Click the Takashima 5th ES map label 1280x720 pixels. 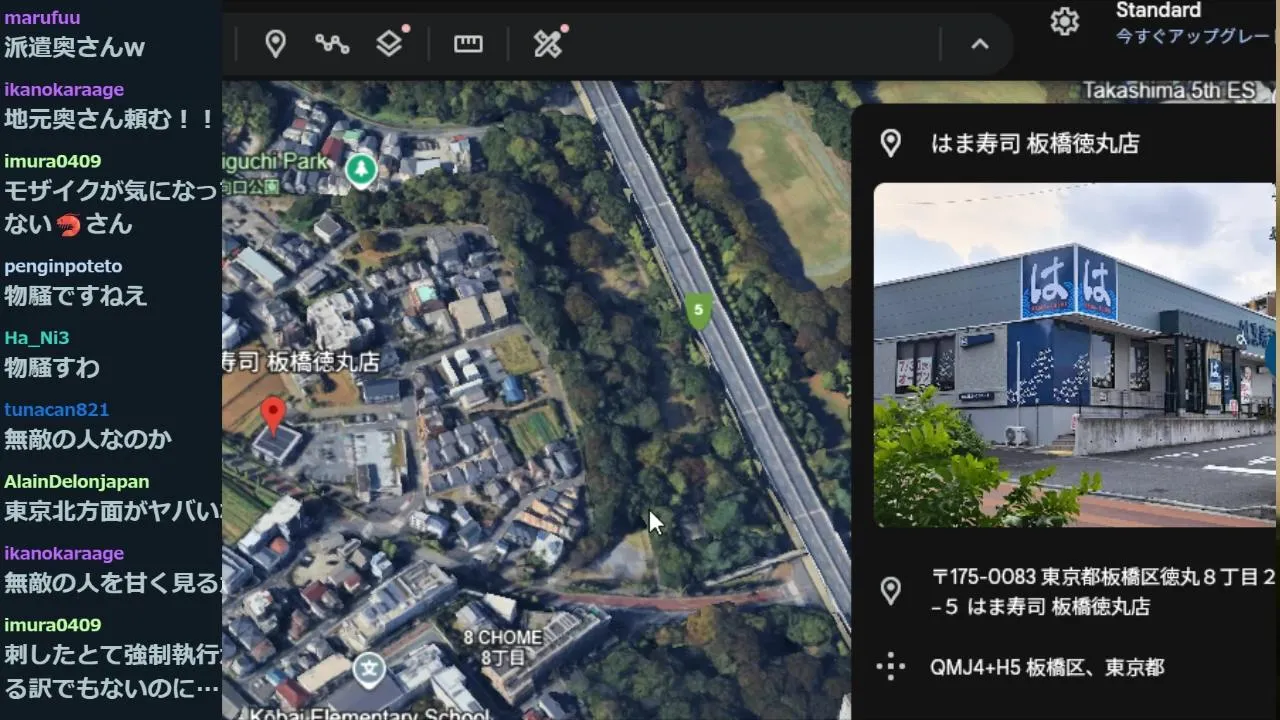click(x=1170, y=91)
